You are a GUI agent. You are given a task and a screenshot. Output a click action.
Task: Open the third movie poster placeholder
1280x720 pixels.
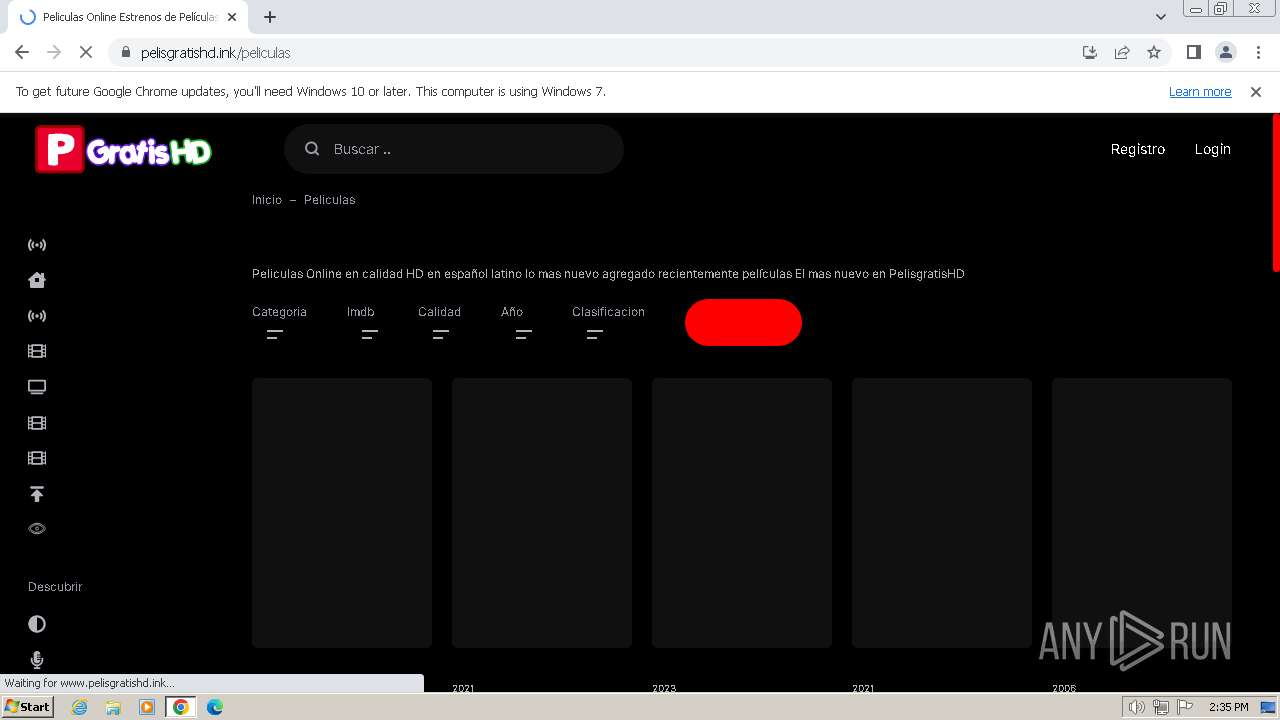click(742, 513)
